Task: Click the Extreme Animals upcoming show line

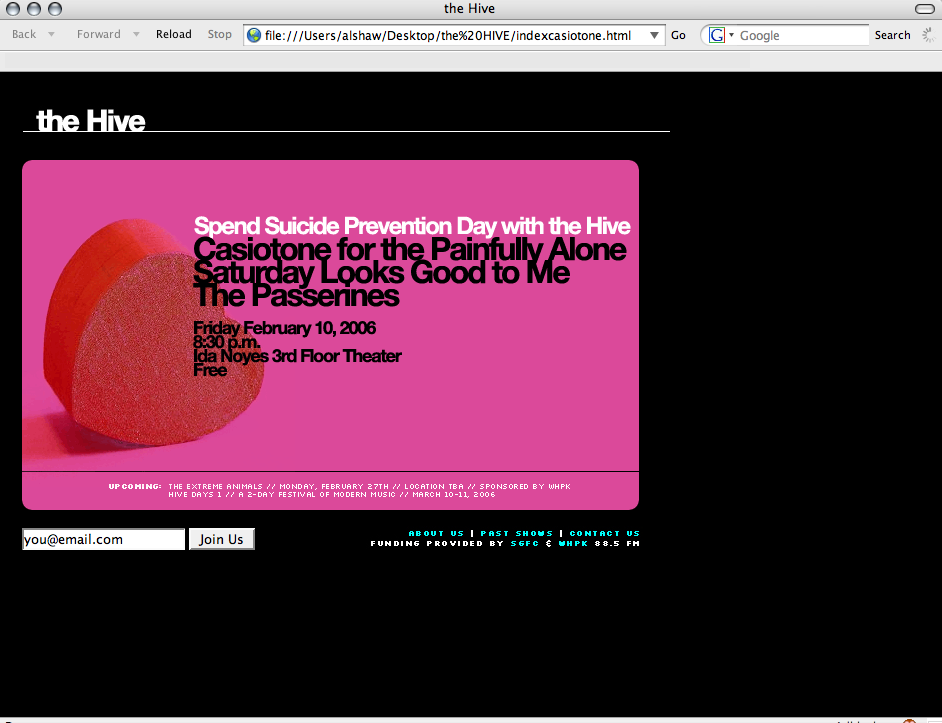Action: point(369,486)
